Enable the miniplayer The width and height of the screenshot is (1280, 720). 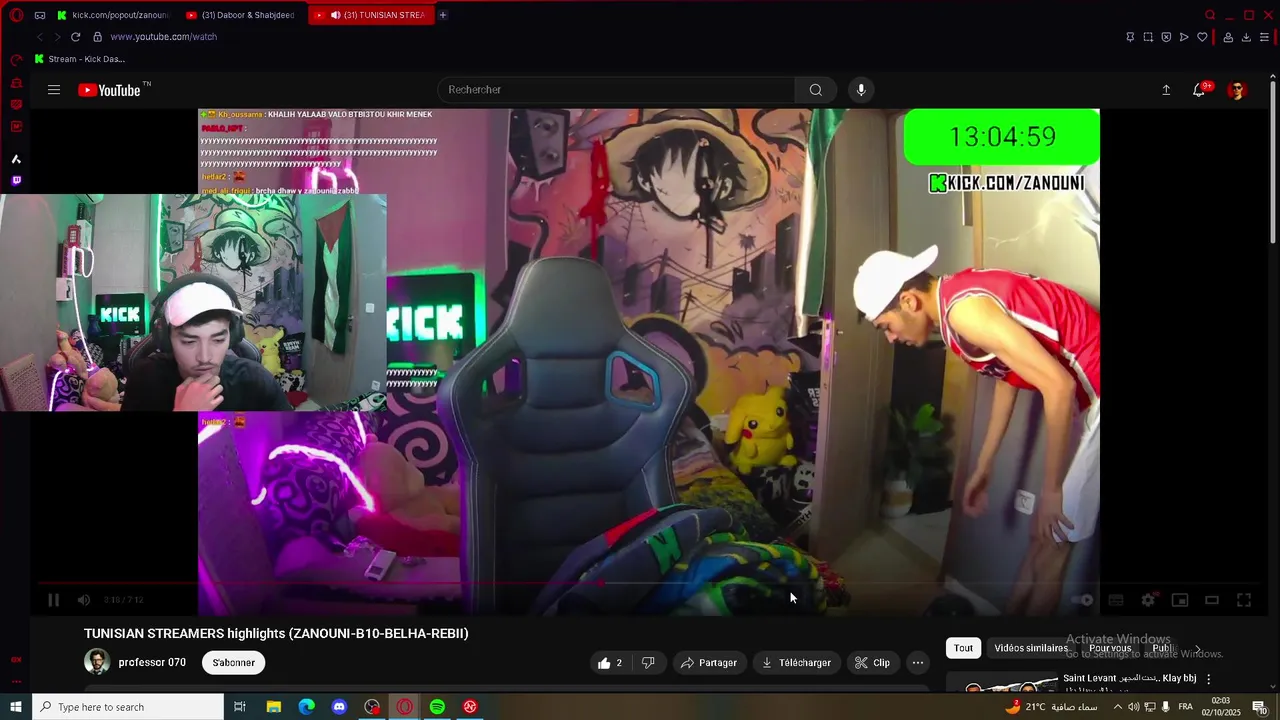click(1180, 600)
